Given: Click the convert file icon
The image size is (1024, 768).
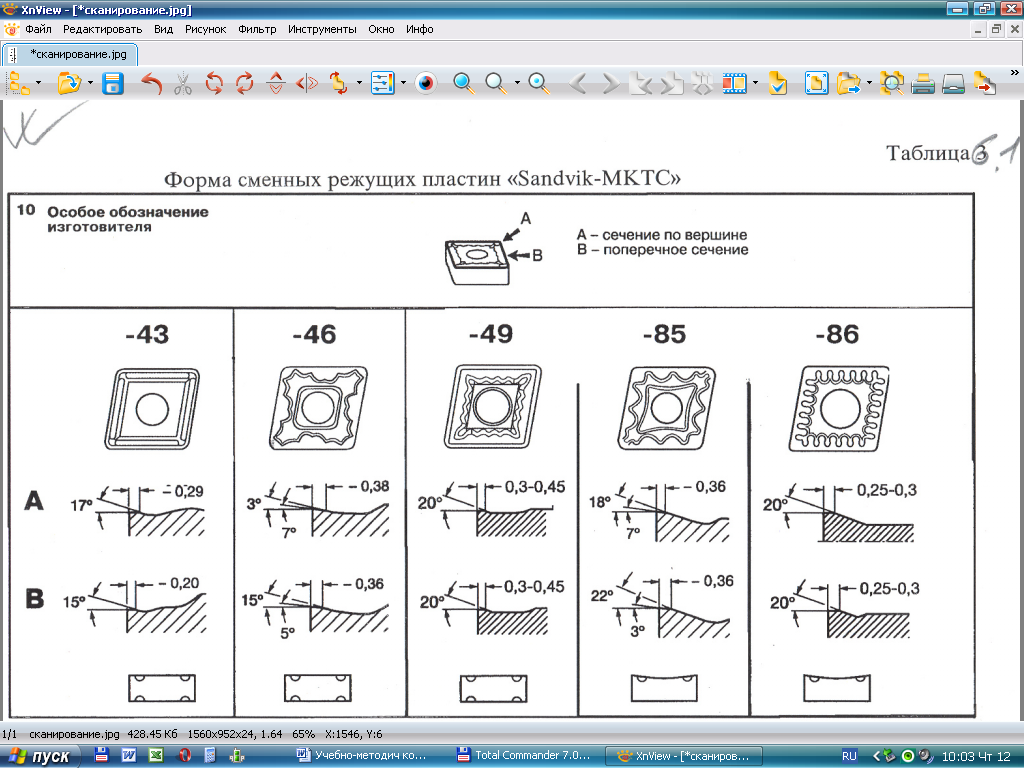Looking at the screenshot, I should tap(985, 84).
